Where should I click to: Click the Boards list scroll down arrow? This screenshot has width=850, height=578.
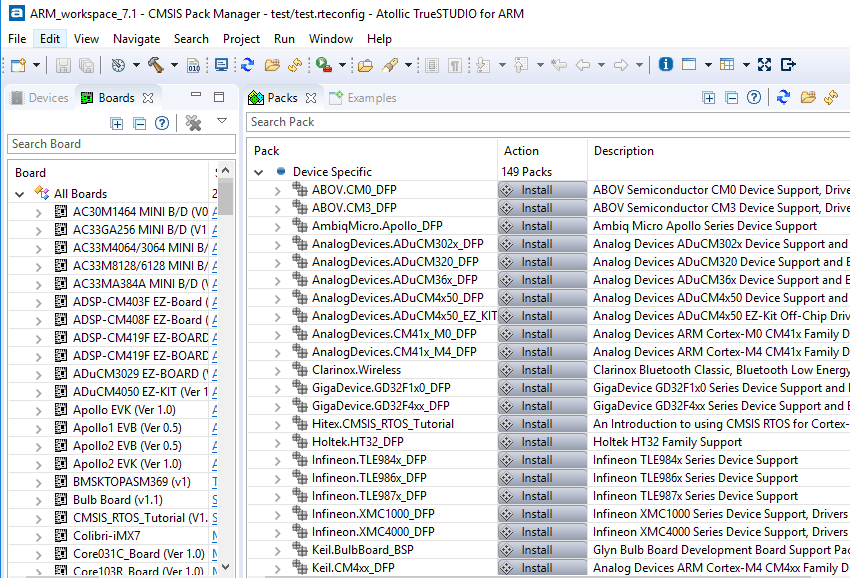pos(226,567)
